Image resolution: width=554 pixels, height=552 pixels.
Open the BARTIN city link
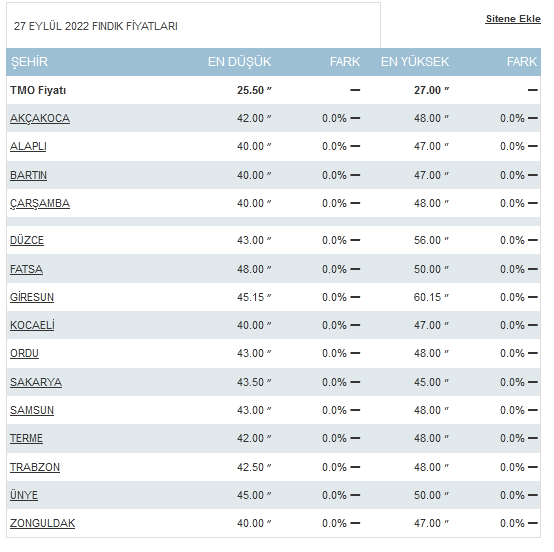click(x=28, y=175)
